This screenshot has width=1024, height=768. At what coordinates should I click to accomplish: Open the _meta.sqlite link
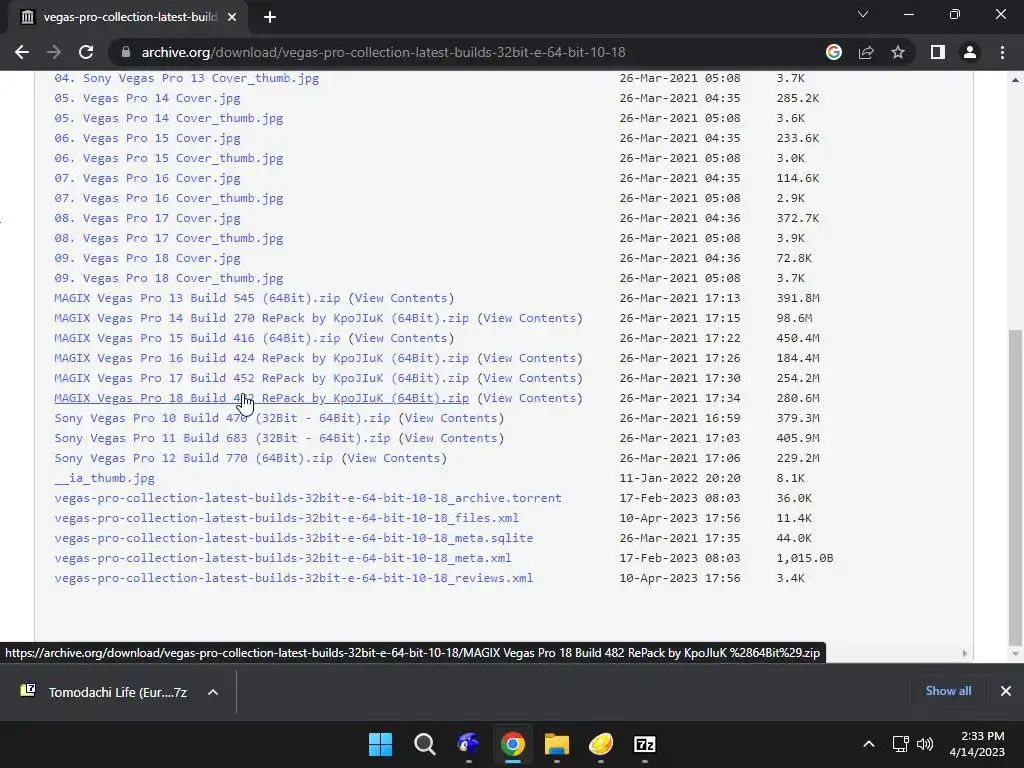pos(293,538)
